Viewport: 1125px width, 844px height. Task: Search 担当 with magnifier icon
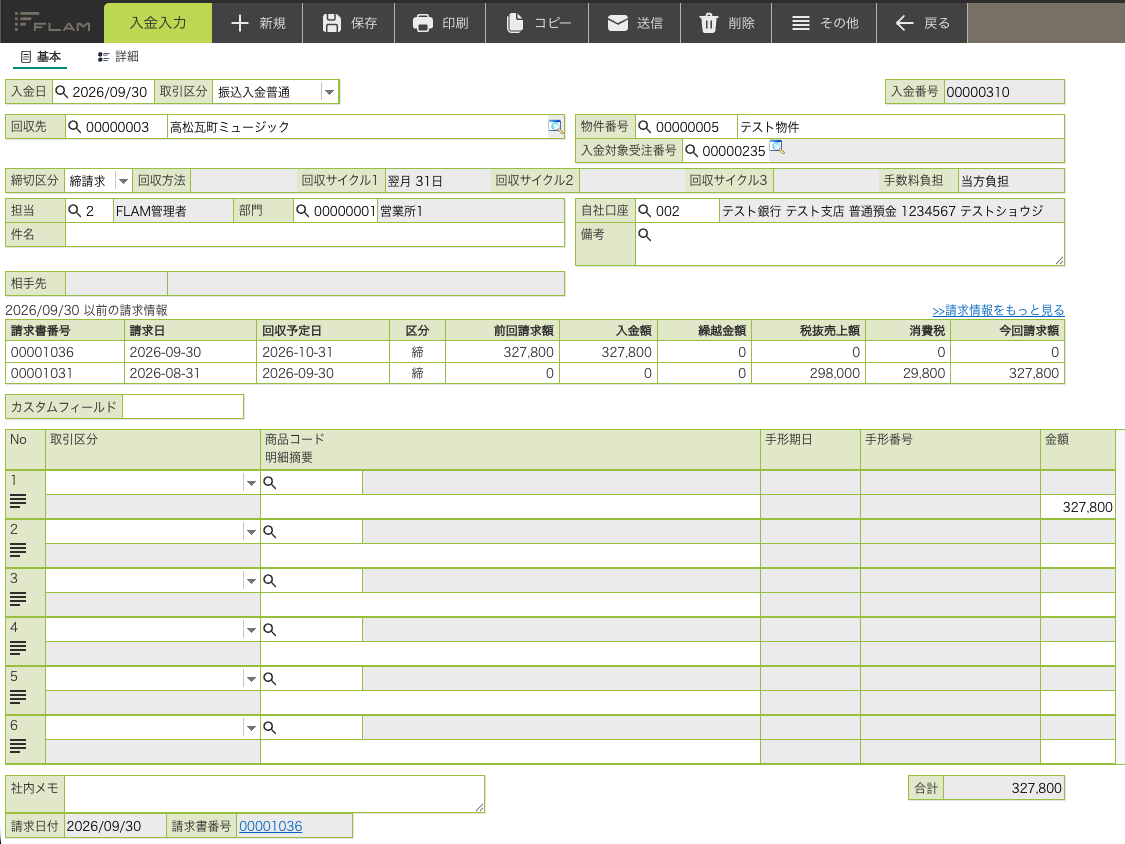coord(75,211)
